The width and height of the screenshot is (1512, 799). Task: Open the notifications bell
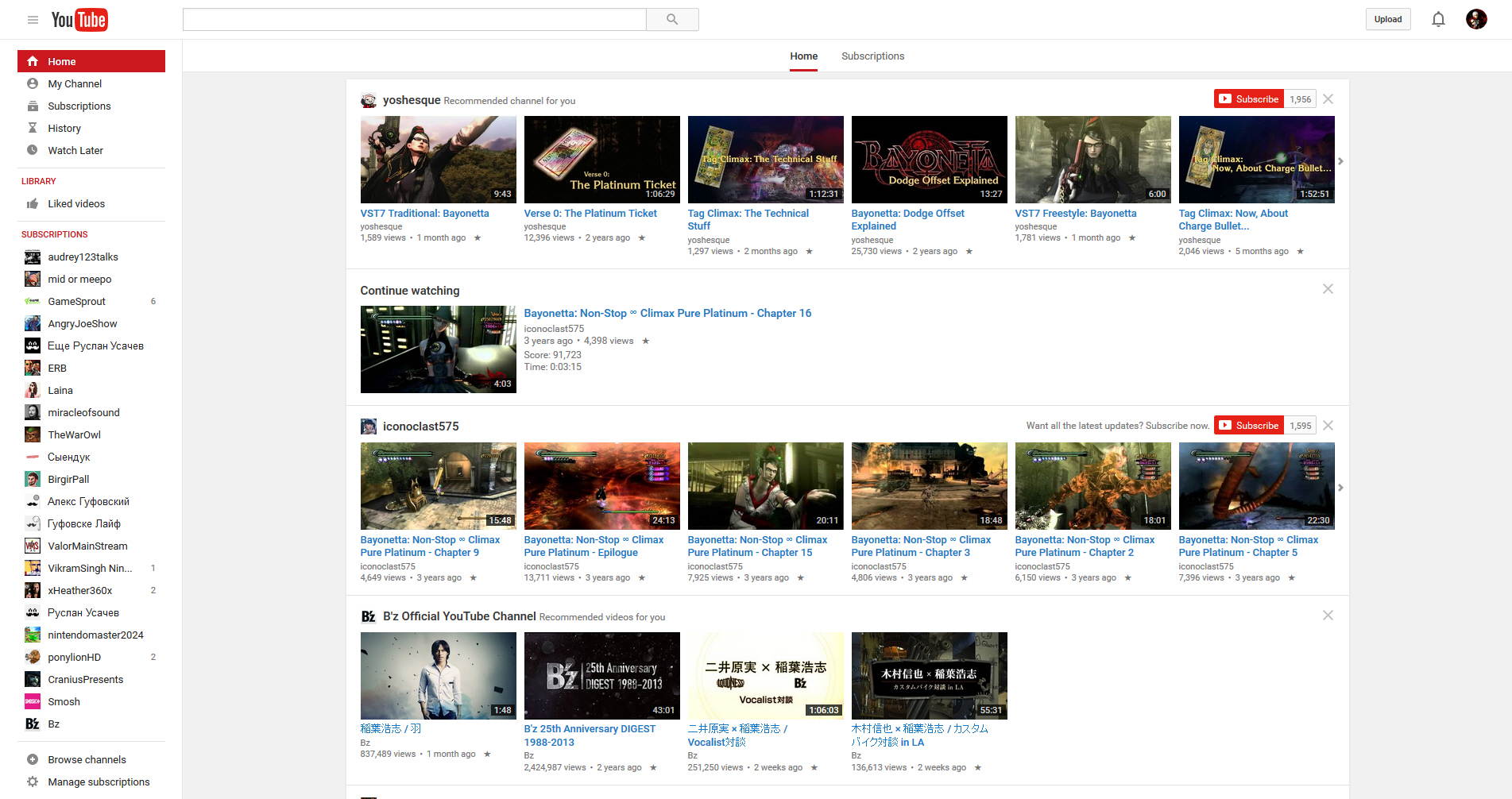pyautogui.click(x=1438, y=19)
